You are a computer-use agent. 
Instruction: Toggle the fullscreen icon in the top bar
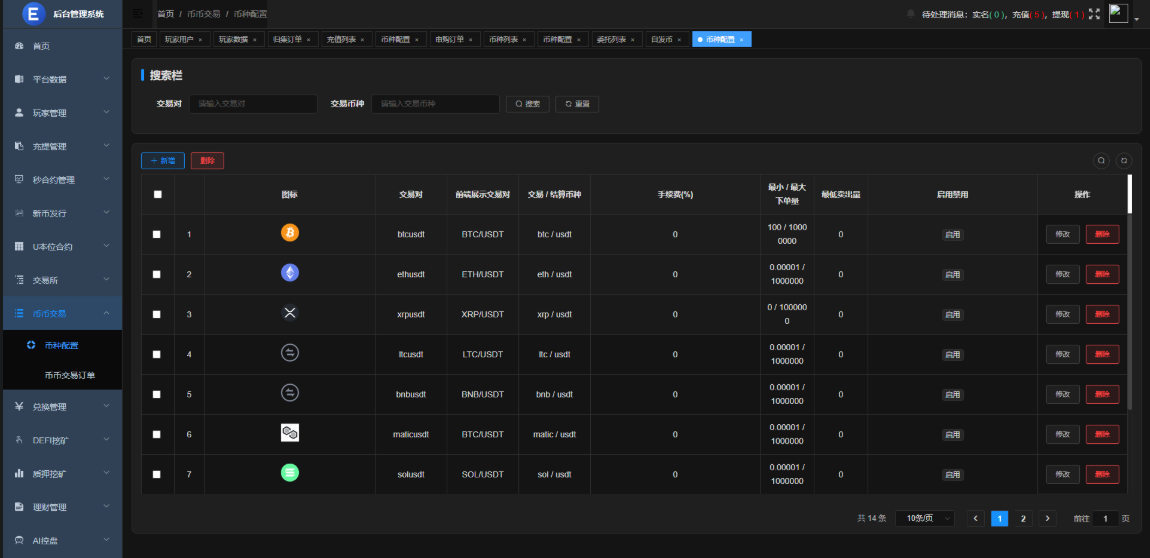pos(1094,14)
